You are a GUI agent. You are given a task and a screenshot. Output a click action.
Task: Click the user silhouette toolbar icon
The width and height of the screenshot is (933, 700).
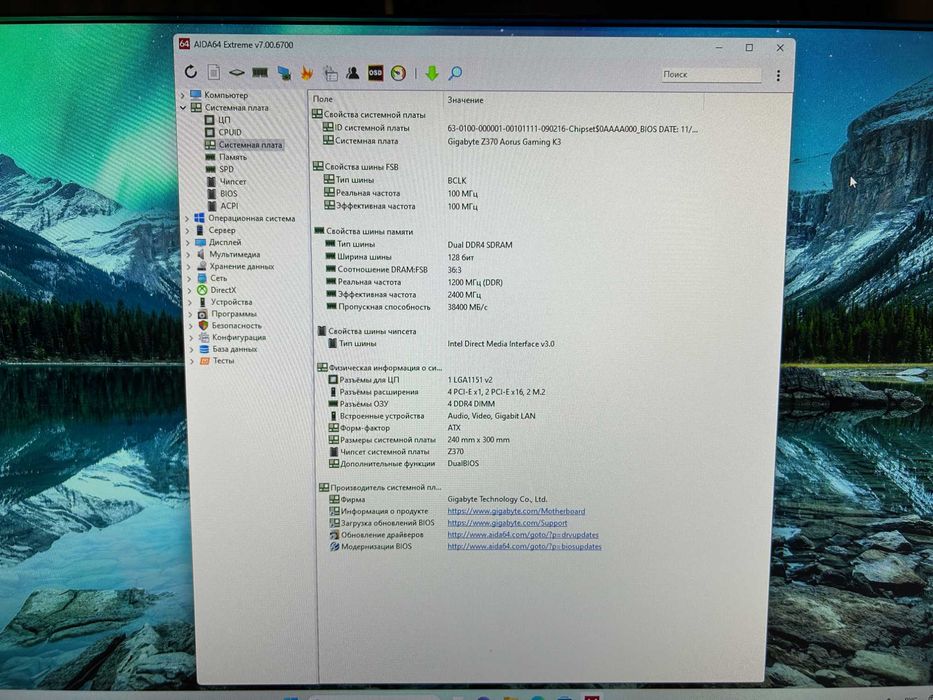[352, 73]
